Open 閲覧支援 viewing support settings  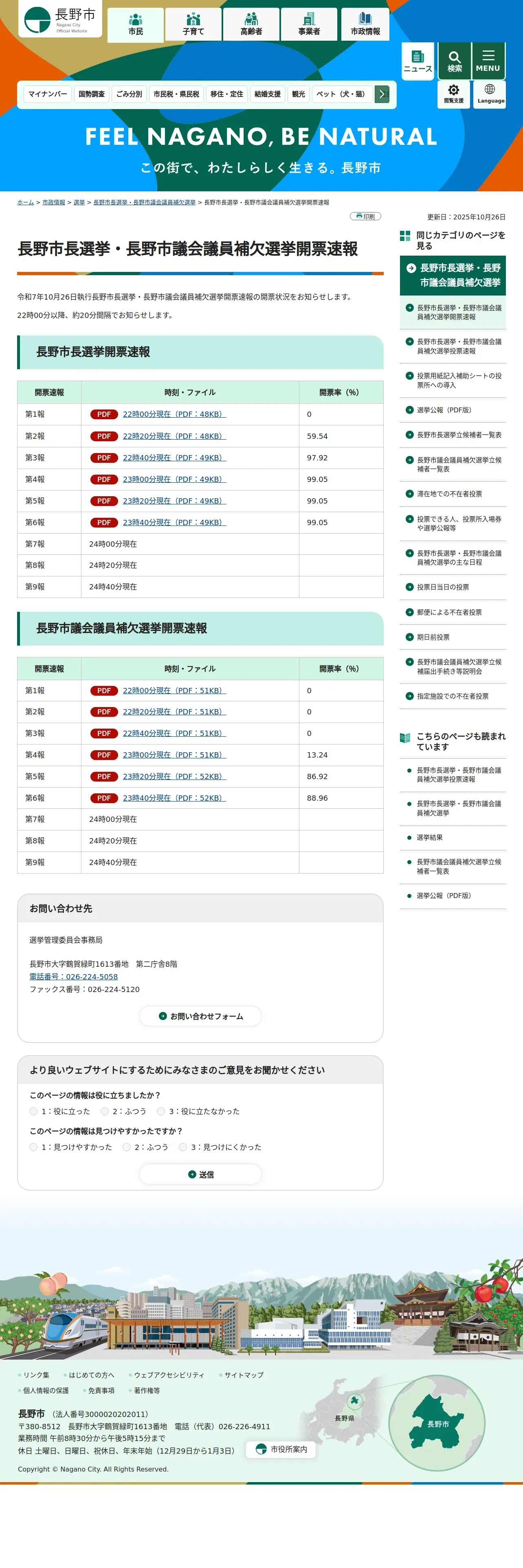tap(454, 94)
